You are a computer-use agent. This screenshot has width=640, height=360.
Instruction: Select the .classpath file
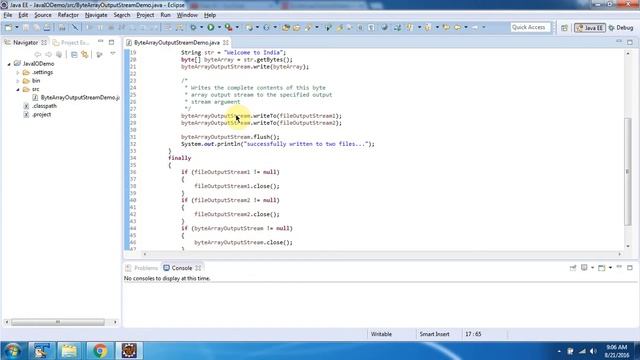[x=44, y=106]
